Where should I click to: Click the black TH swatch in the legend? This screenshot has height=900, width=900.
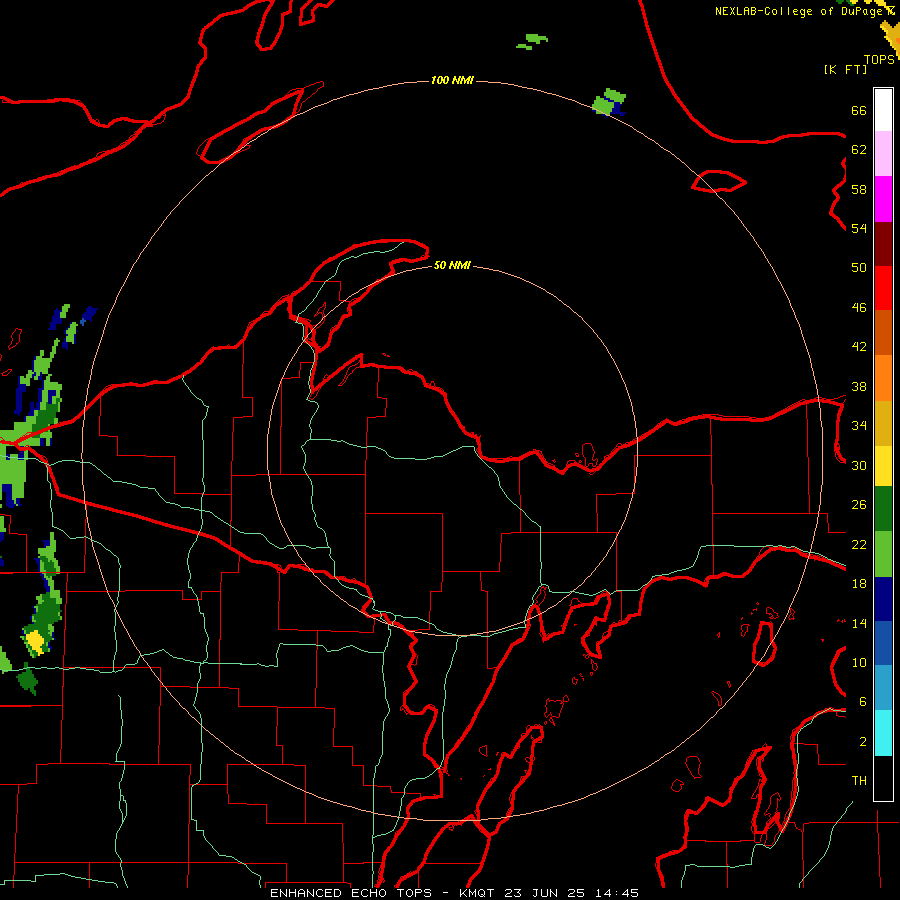(x=883, y=778)
